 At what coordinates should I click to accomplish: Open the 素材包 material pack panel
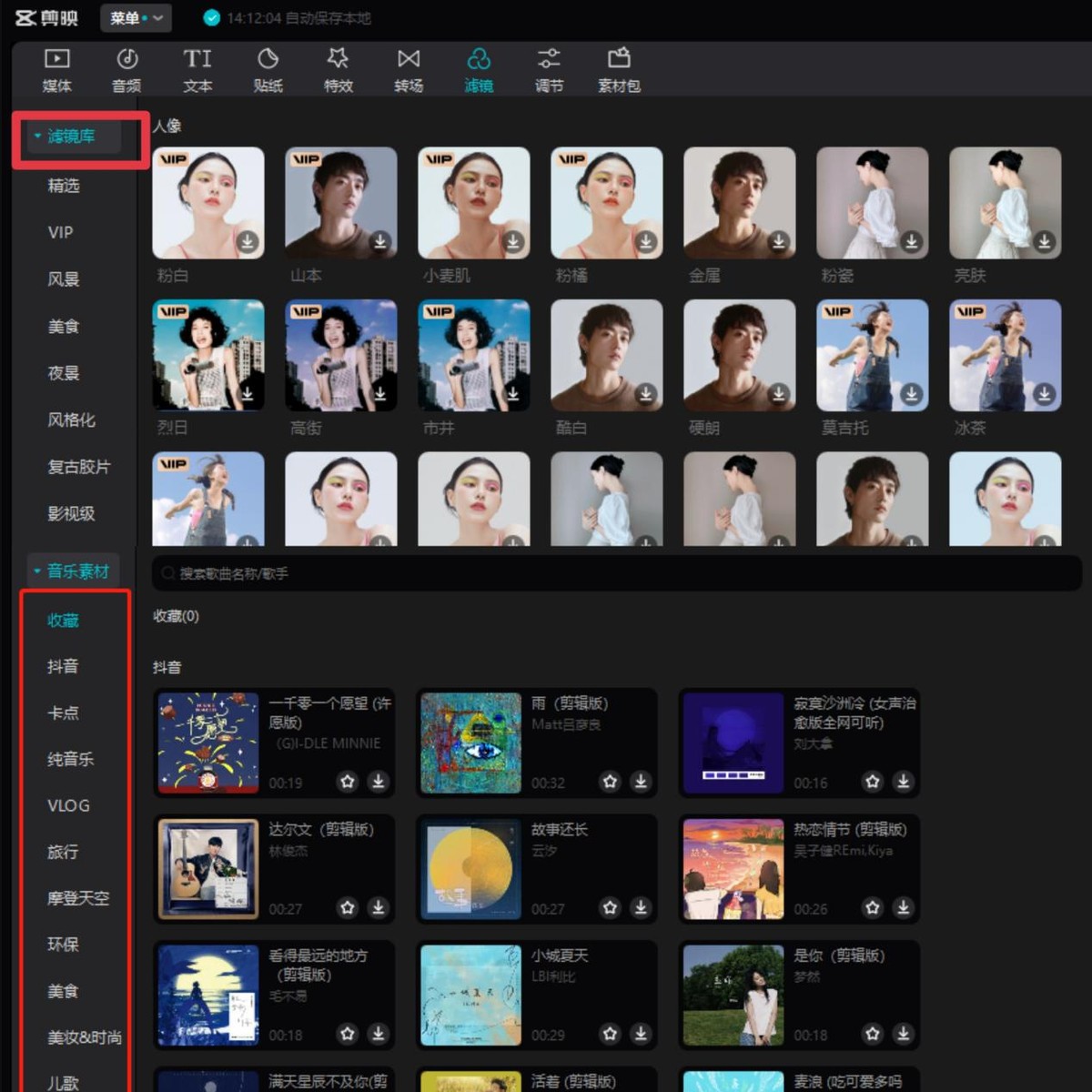(619, 68)
